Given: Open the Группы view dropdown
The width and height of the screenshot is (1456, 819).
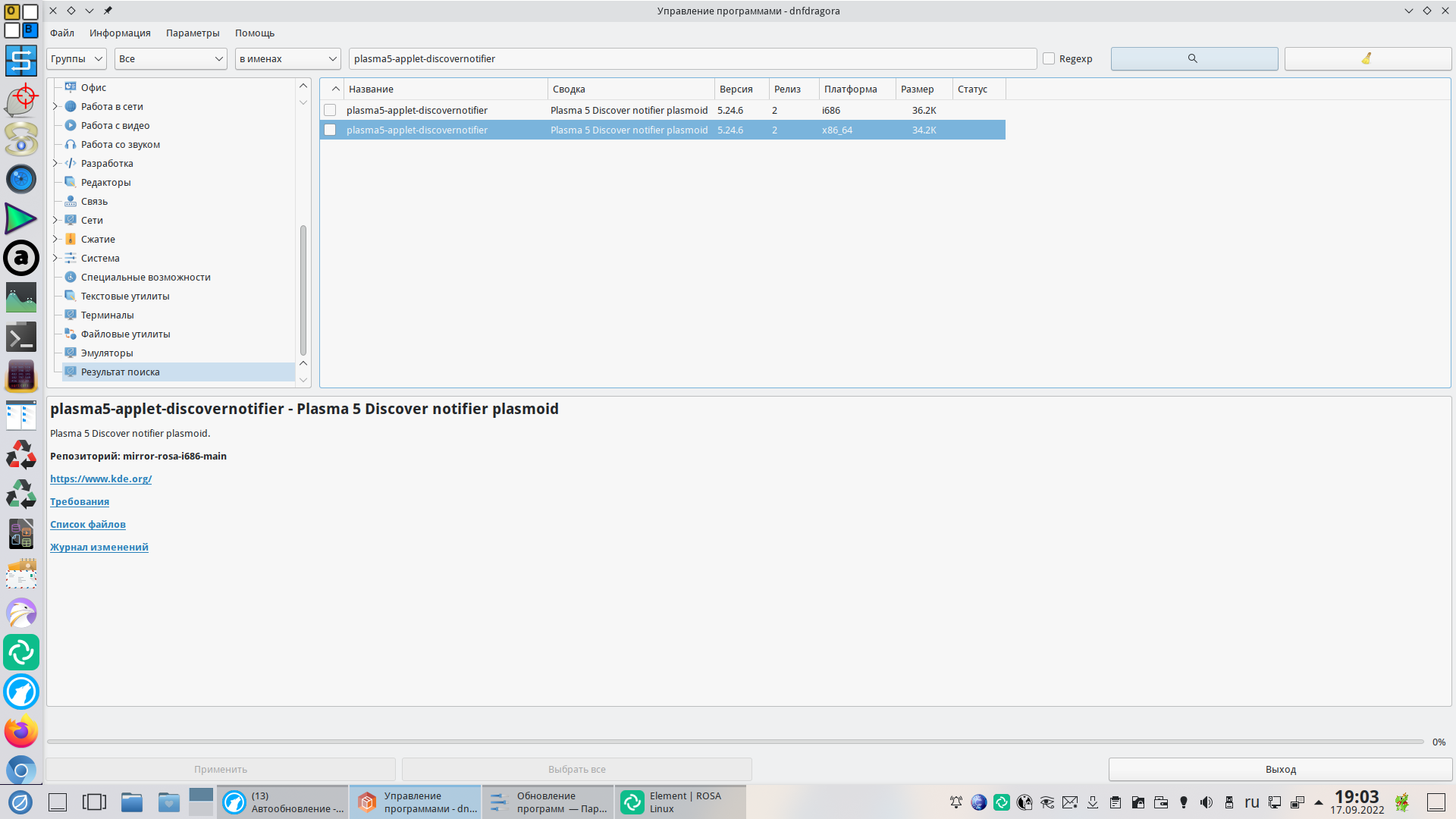Looking at the screenshot, I should point(77,58).
